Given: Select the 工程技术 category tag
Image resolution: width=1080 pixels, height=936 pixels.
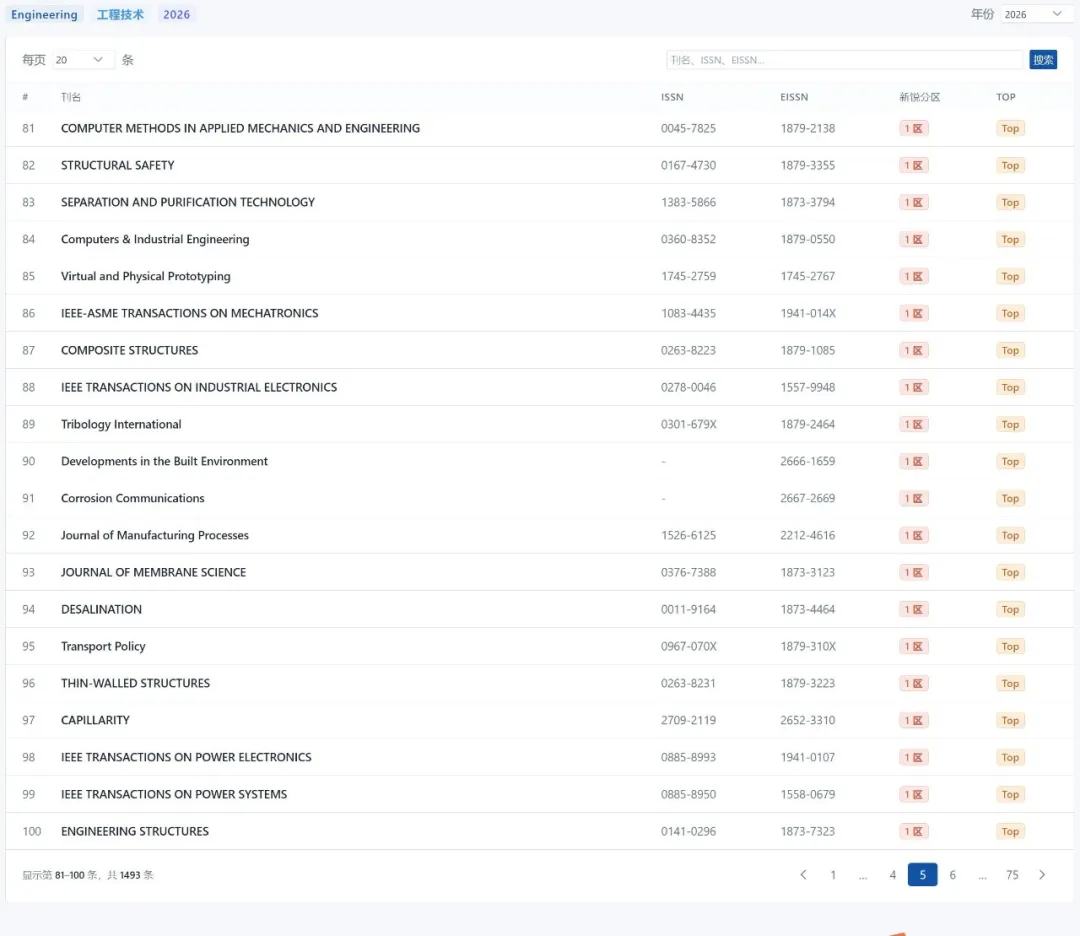Looking at the screenshot, I should (x=120, y=15).
